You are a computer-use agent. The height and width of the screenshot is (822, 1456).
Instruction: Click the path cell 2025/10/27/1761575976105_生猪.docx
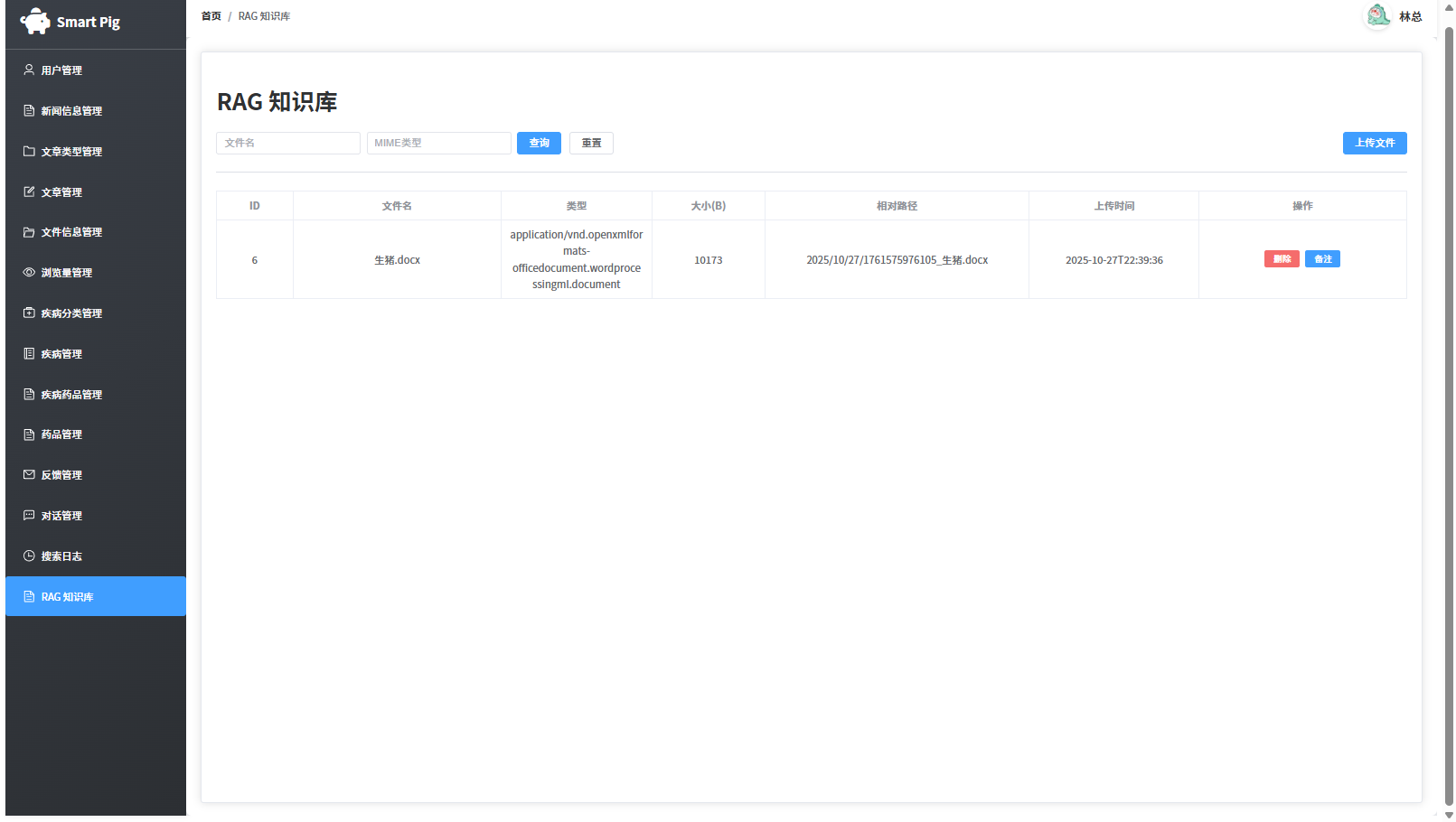[897, 260]
